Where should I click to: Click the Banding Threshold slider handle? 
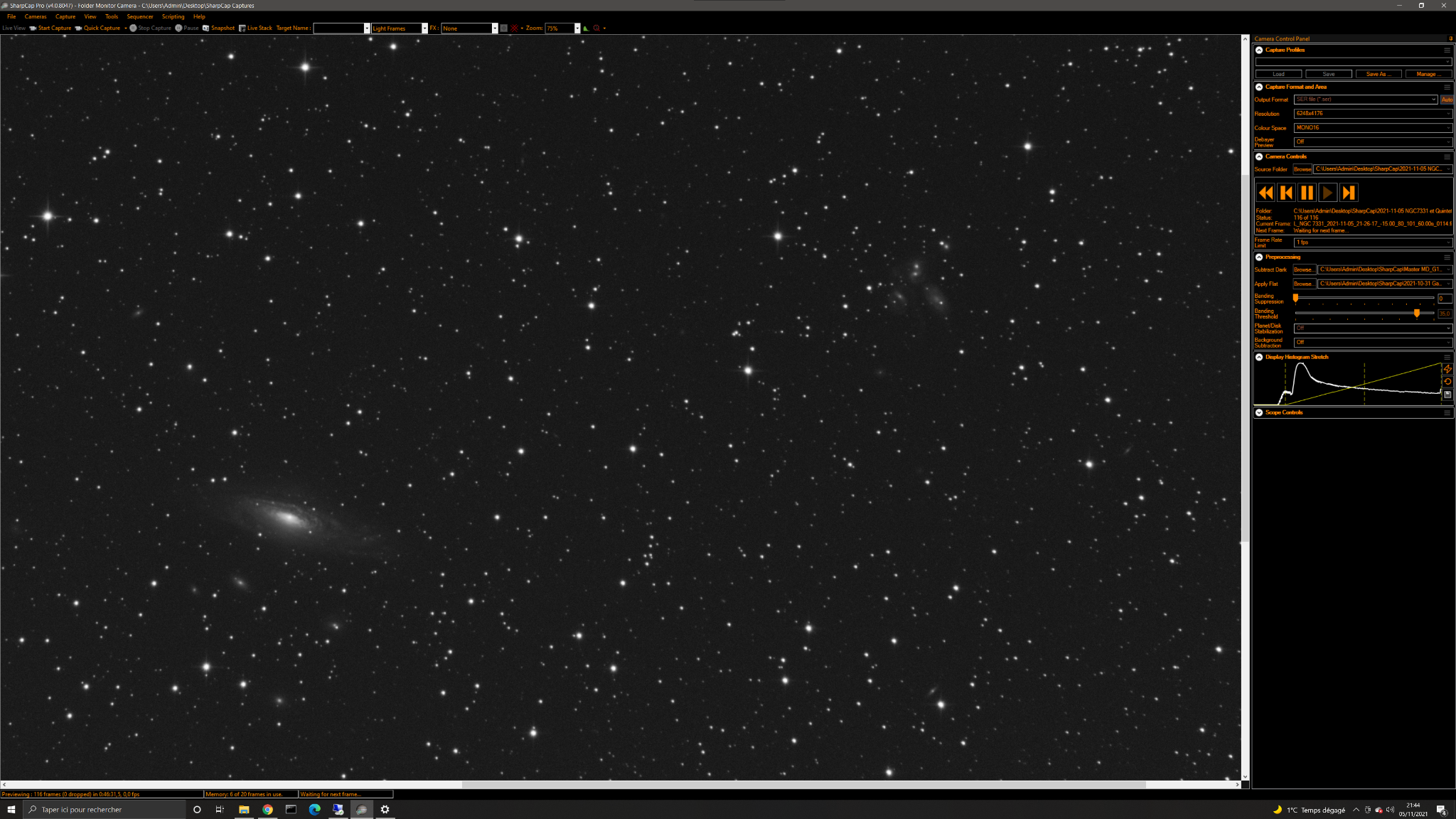1417,313
